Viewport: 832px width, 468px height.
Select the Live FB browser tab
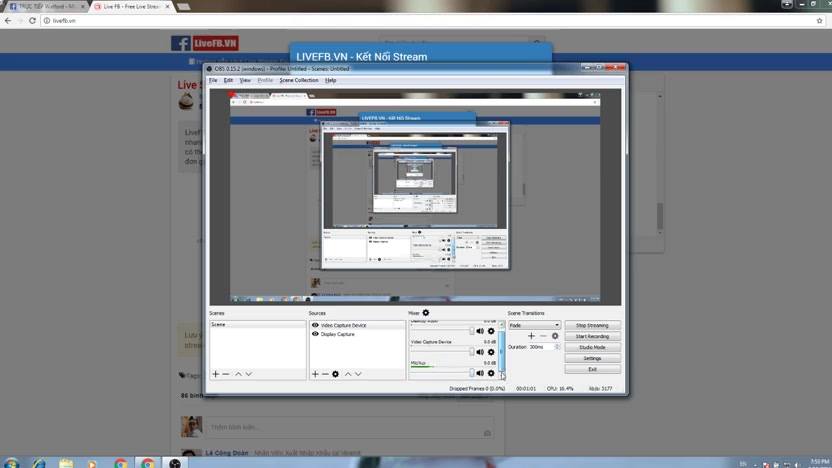click(x=131, y=6)
